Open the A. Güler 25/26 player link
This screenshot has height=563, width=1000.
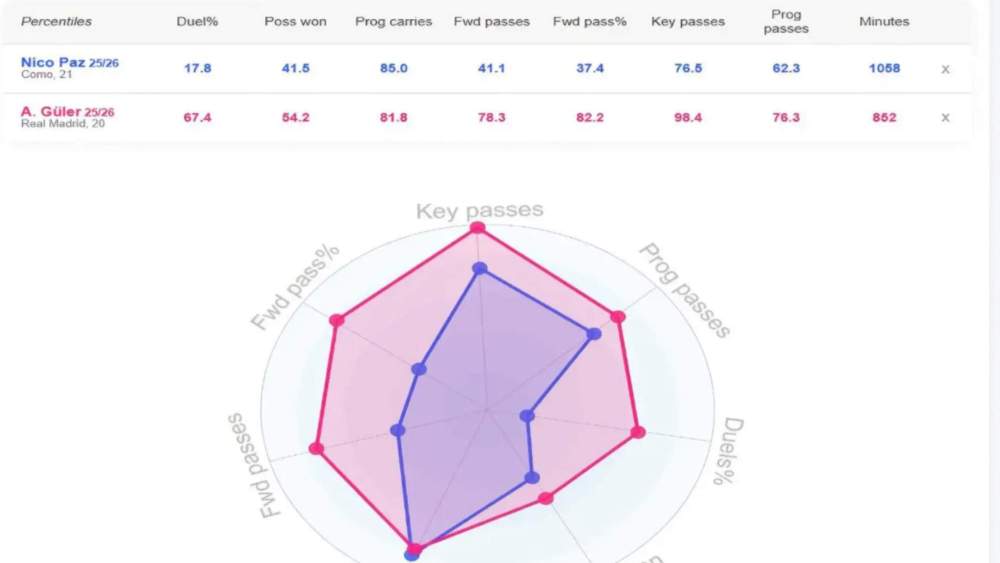tap(67, 112)
